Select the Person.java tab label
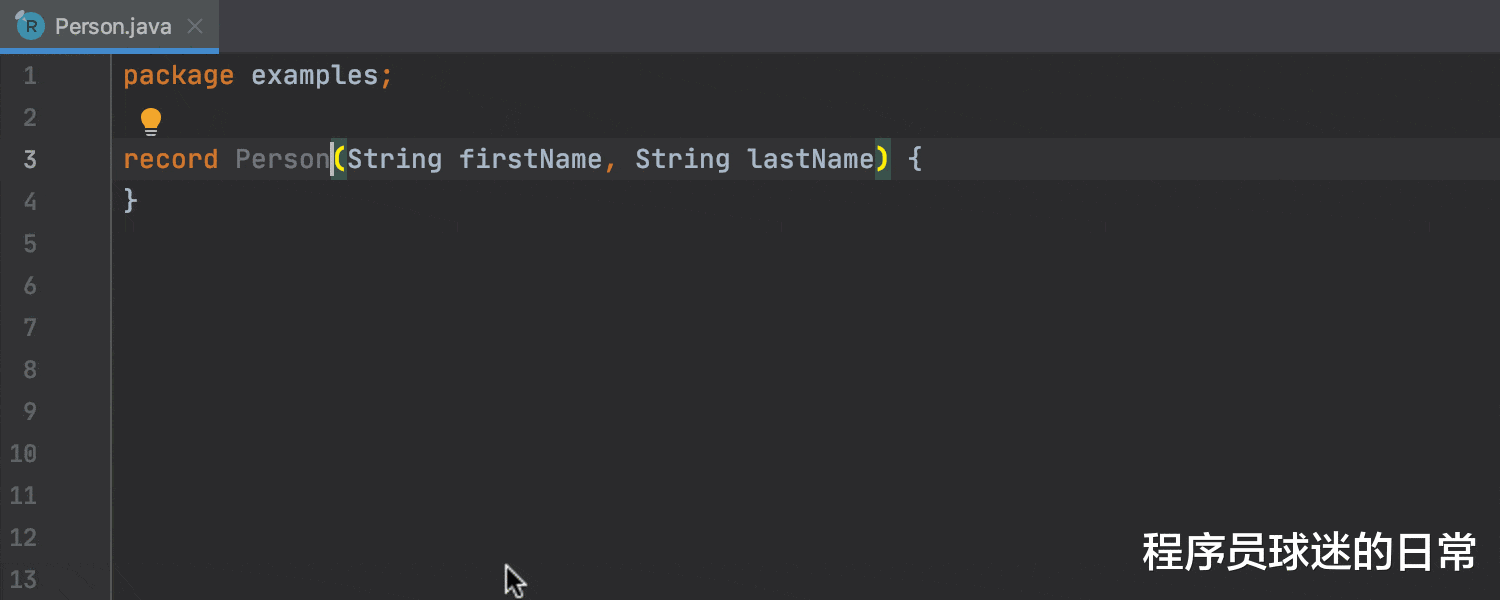The image size is (1500, 600). click(113, 27)
